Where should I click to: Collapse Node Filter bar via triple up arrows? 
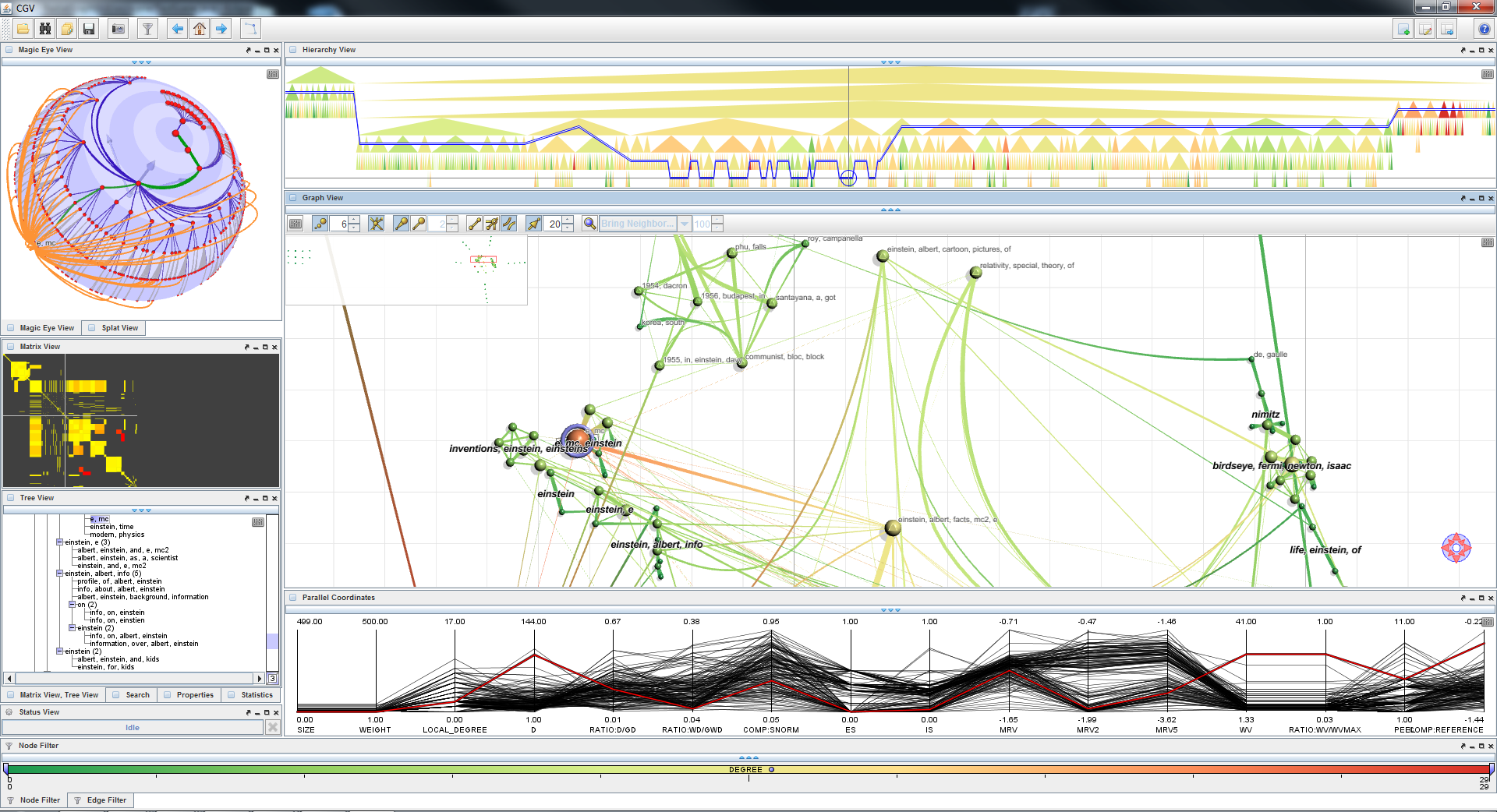[748, 757]
